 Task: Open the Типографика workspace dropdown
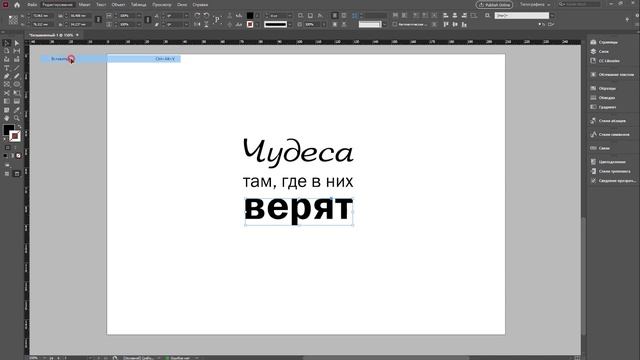535,4
